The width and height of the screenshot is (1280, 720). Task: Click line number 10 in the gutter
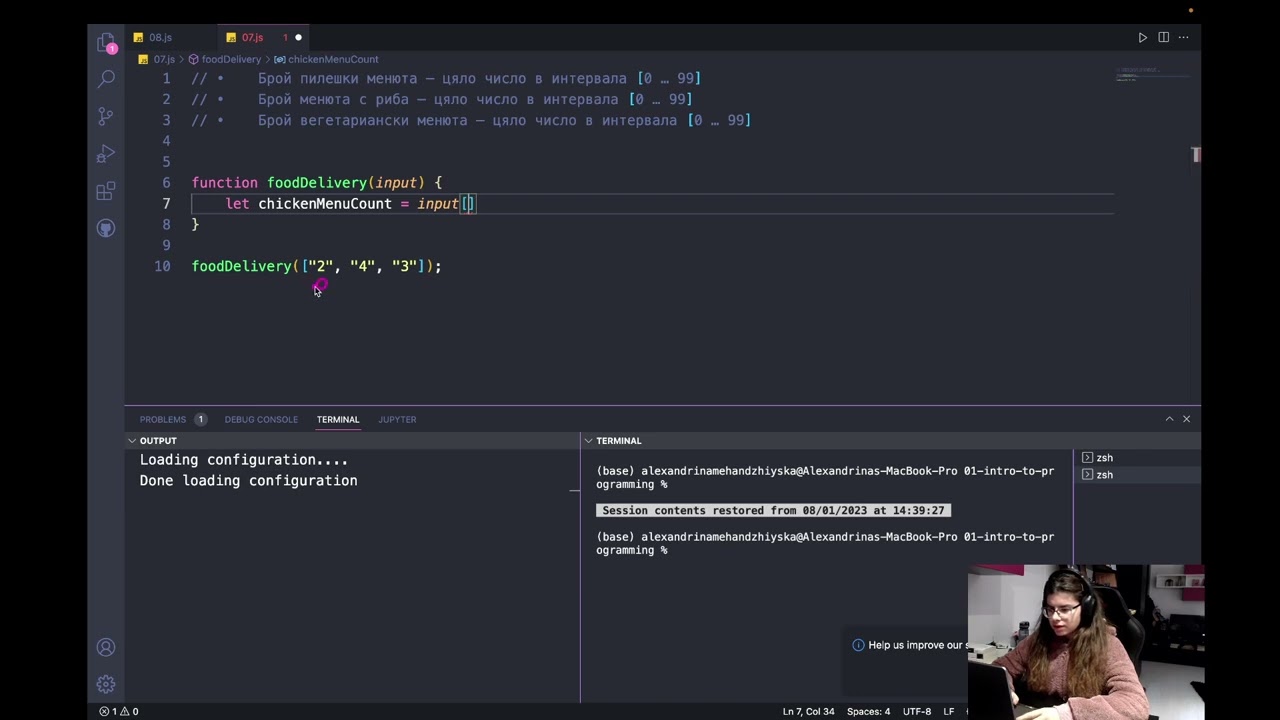[x=162, y=267]
